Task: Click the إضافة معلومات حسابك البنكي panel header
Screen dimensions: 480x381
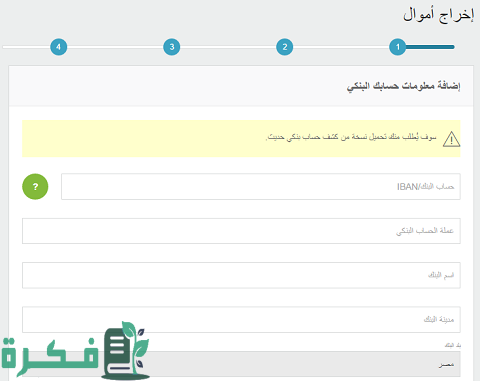Action: (403, 86)
